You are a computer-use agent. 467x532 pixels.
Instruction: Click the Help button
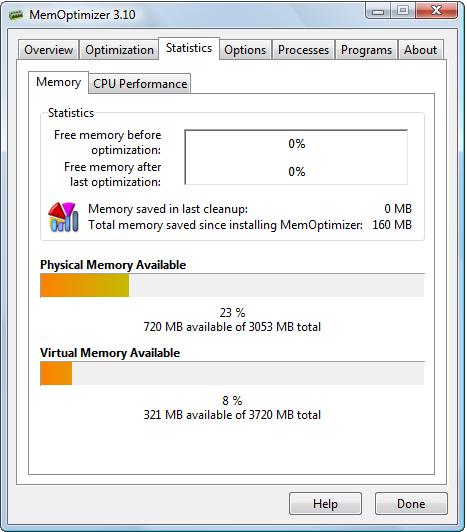pyautogui.click(x=325, y=504)
